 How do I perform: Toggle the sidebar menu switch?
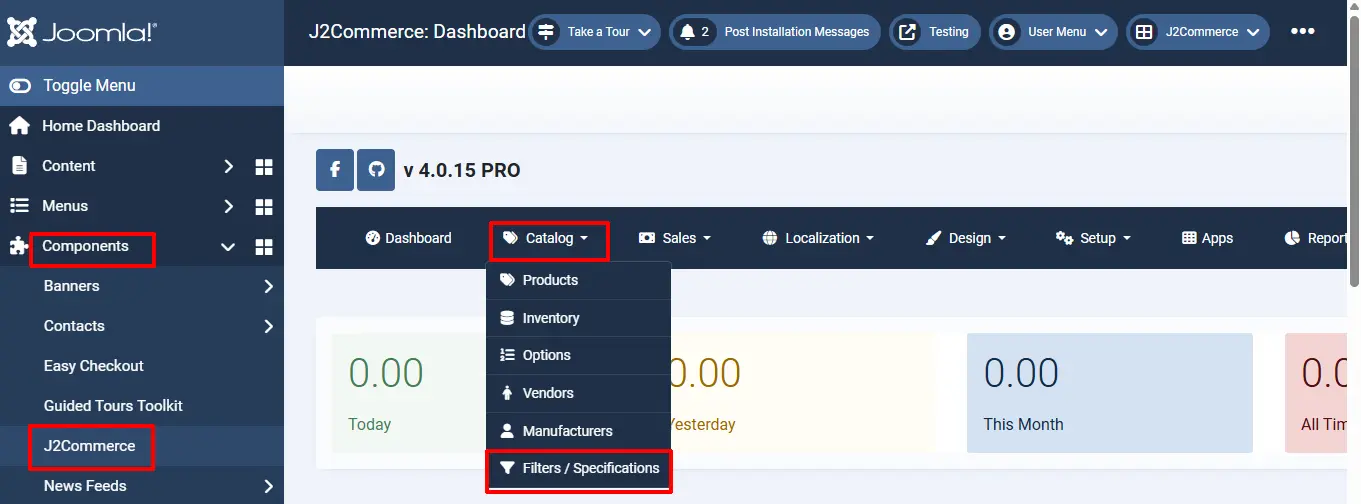[20, 86]
